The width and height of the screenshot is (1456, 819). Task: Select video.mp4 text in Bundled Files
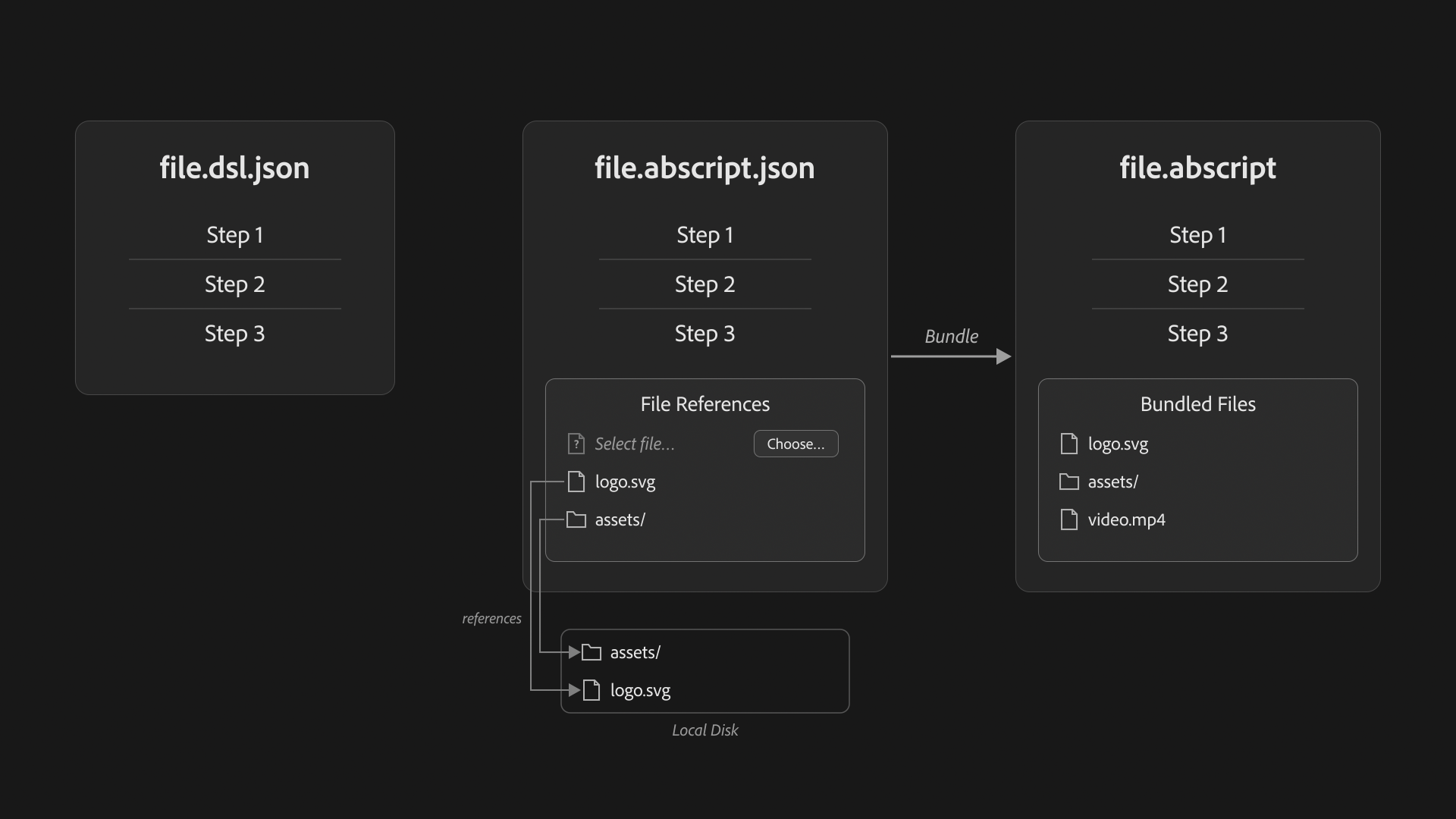click(1126, 520)
